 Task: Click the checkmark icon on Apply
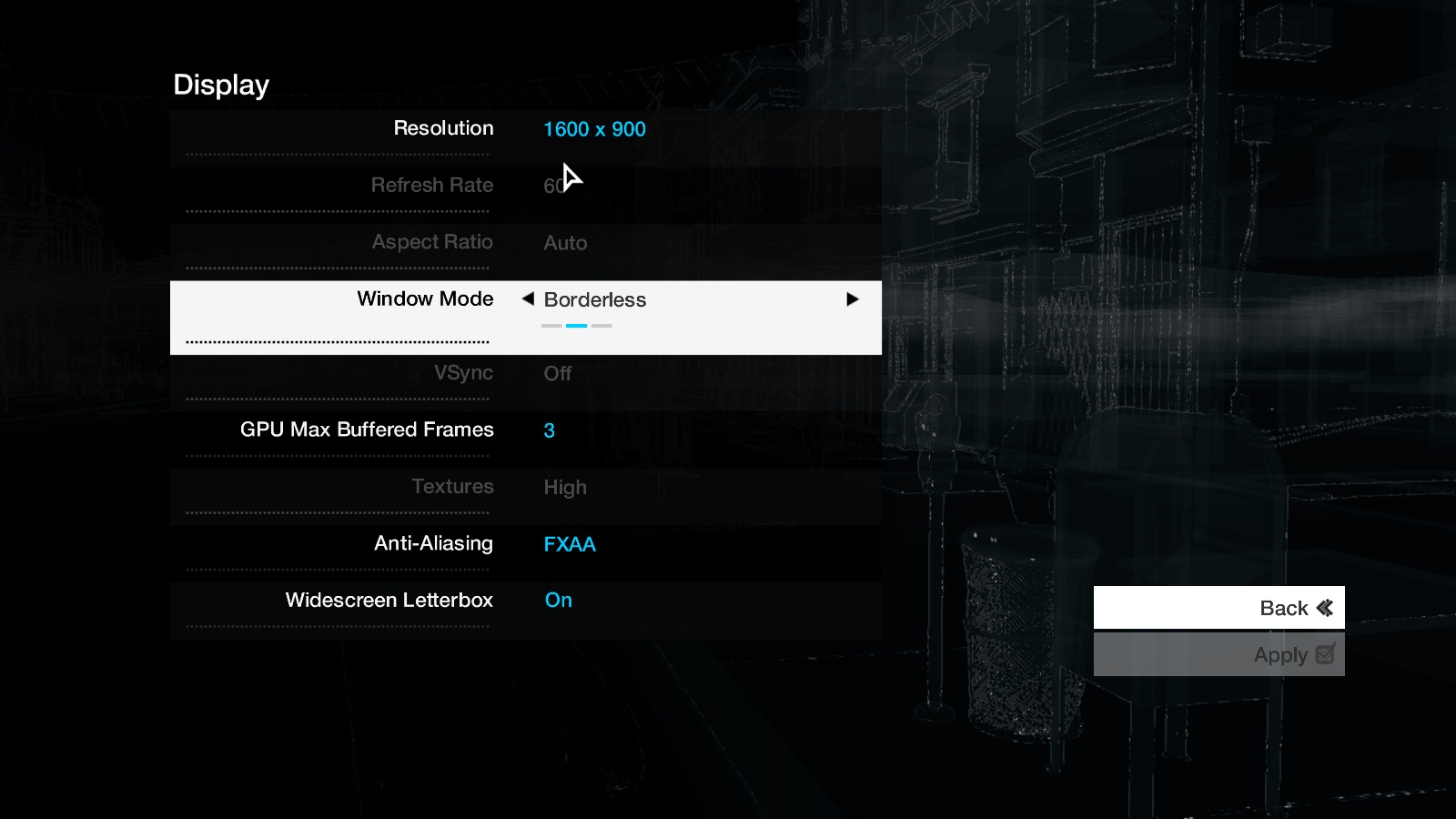pyautogui.click(x=1325, y=654)
